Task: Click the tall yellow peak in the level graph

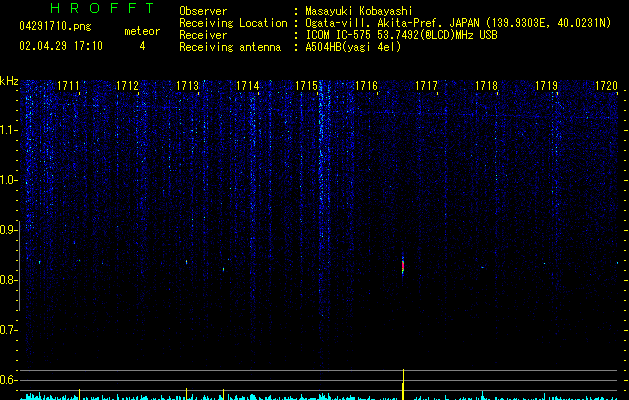Action: tap(403, 384)
